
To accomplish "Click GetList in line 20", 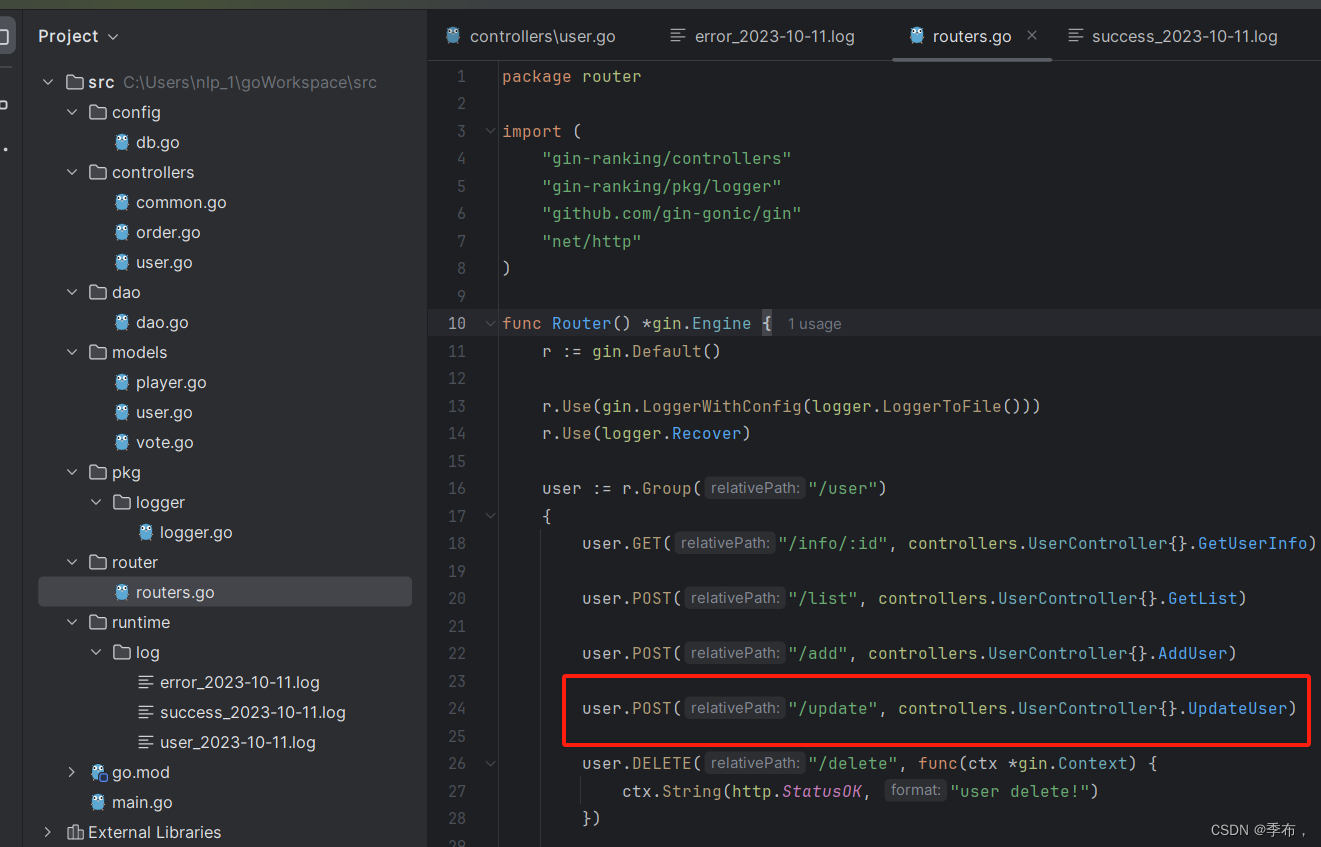I will 1203,598.
